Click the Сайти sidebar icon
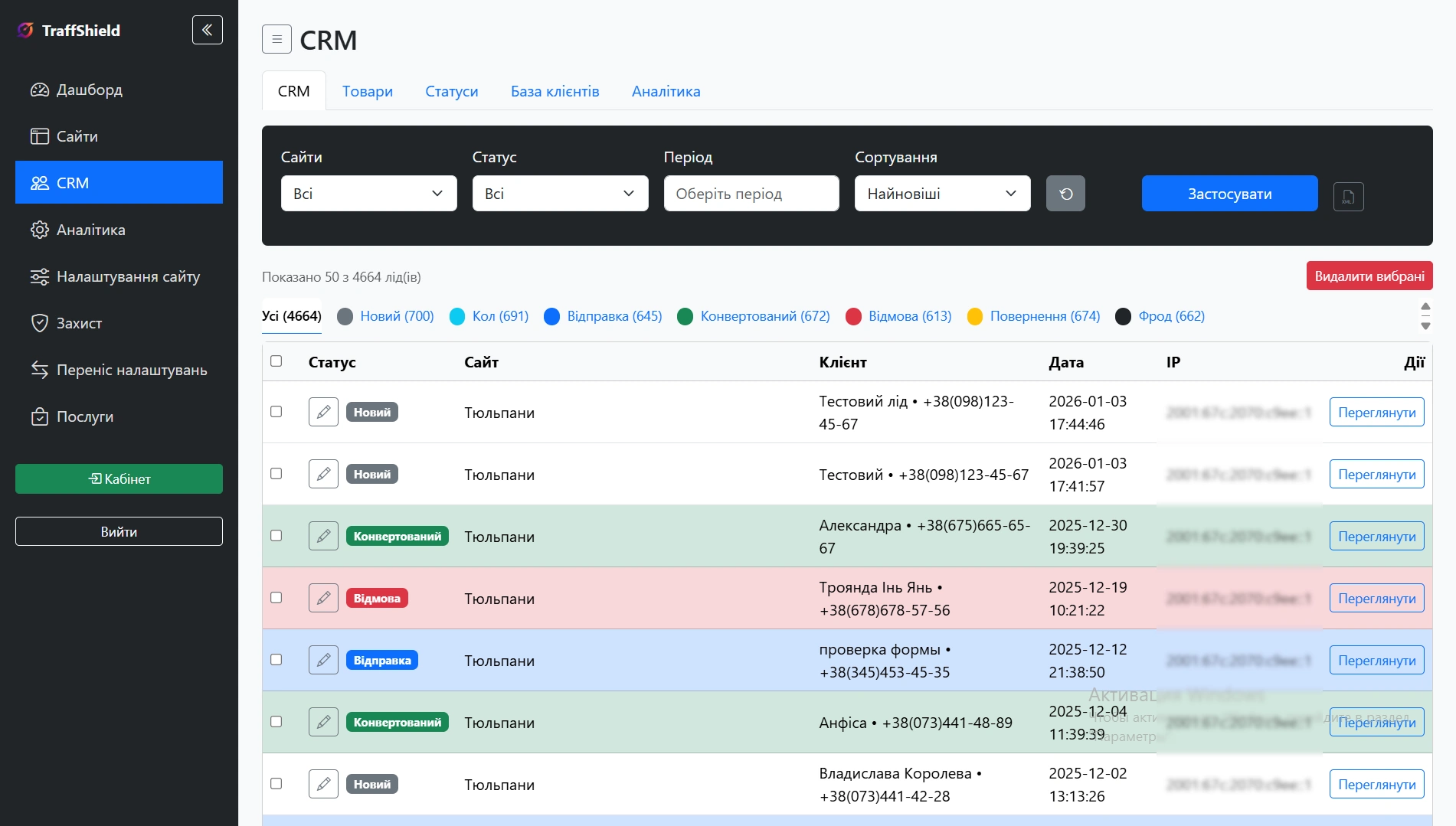The height and width of the screenshot is (826, 1456). [x=40, y=136]
